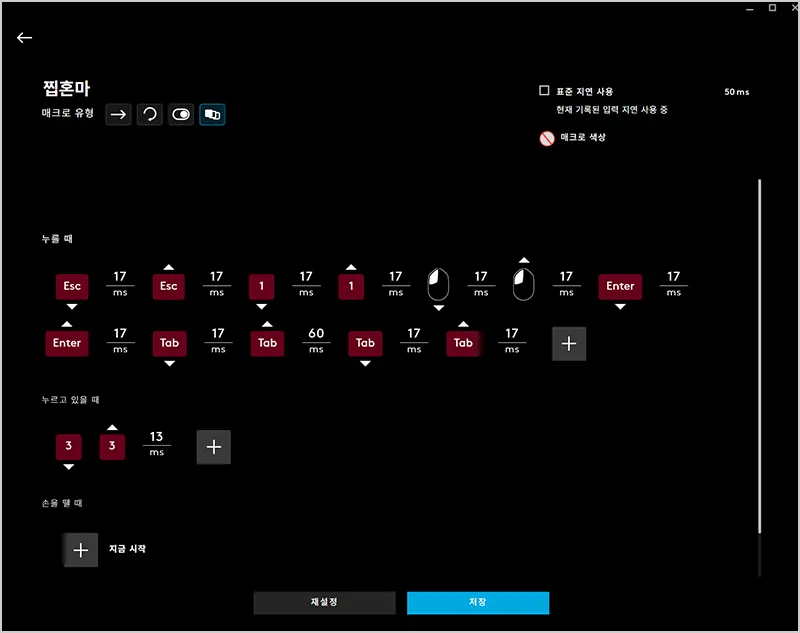Edit the 60 ms delay value
The height and width of the screenshot is (633, 800).
click(x=316, y=334)
